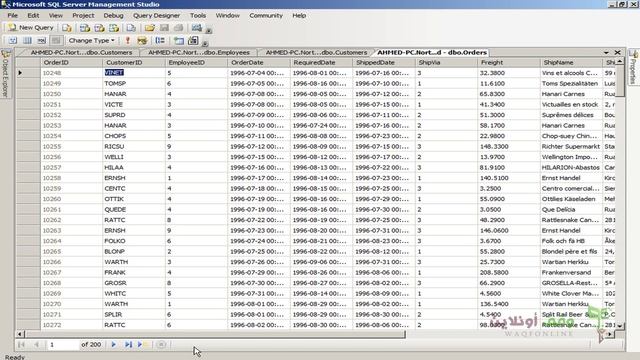Click the horizontal scrollbar left arrow
Viewport: 640px width, 360px height.
[x=20, y=334]
